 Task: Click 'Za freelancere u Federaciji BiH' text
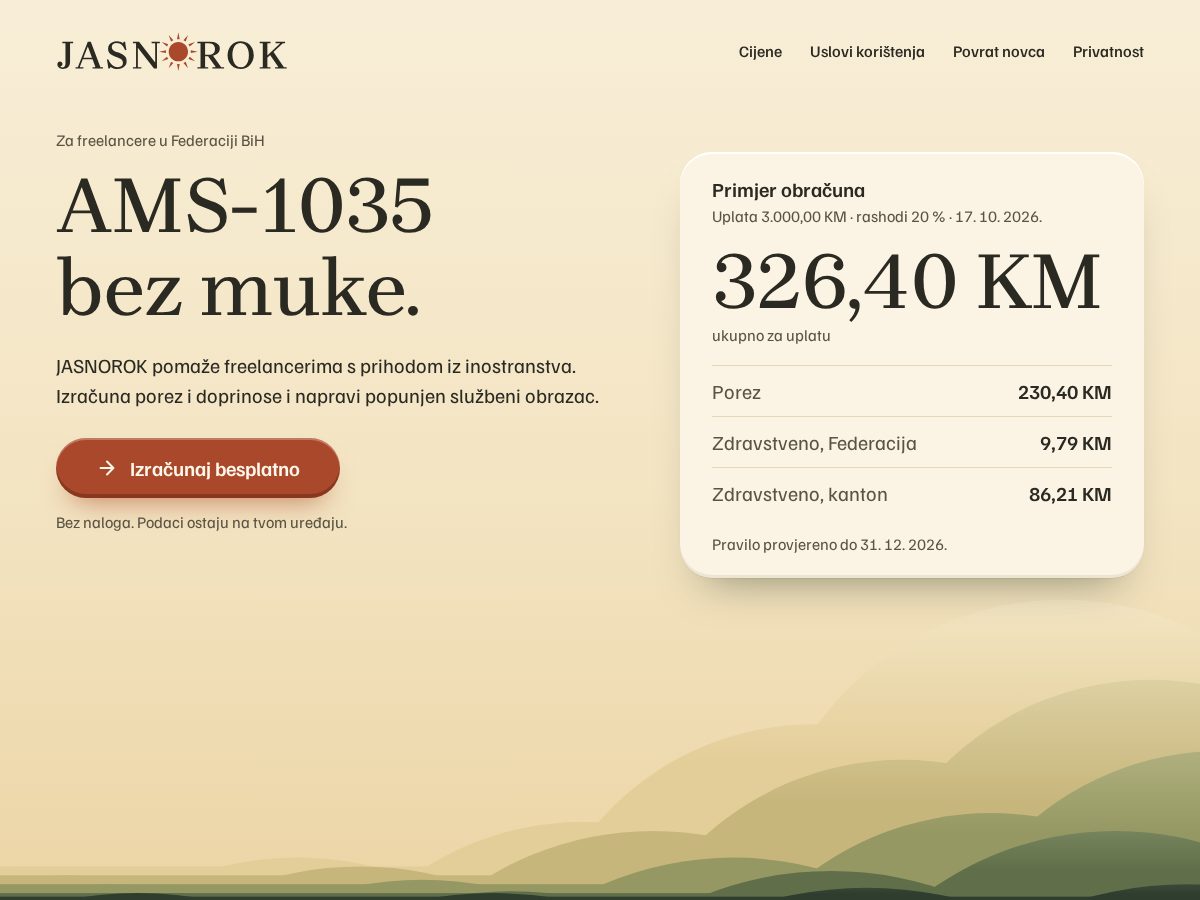[x=160, y=141]
